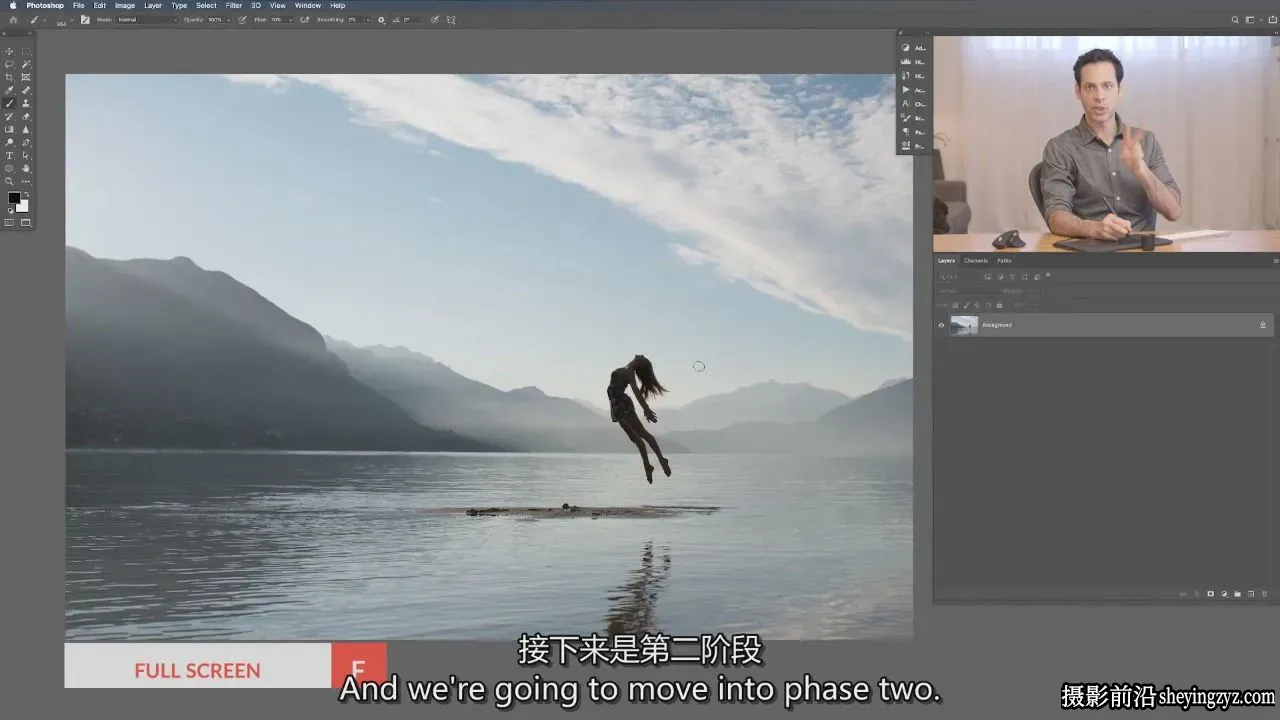This screenshot has width=1280, height=720.
Task: Hide the Background layer eye icon
Action: tap(941, 325)
